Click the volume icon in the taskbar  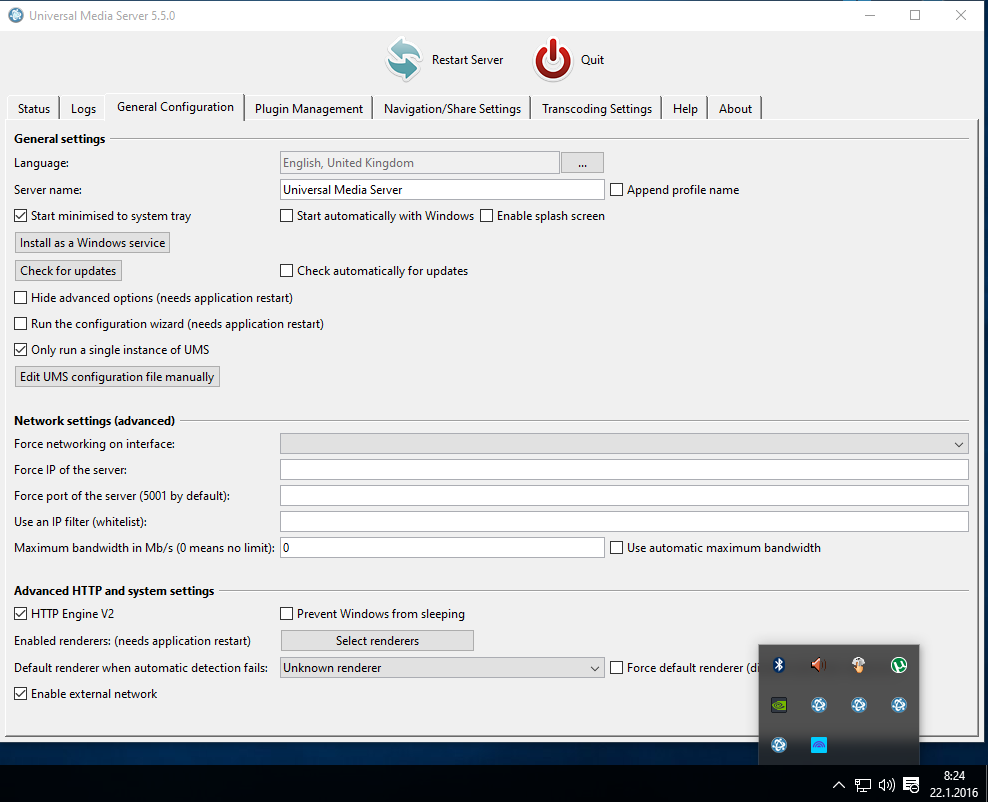click(x=887, y=785)
